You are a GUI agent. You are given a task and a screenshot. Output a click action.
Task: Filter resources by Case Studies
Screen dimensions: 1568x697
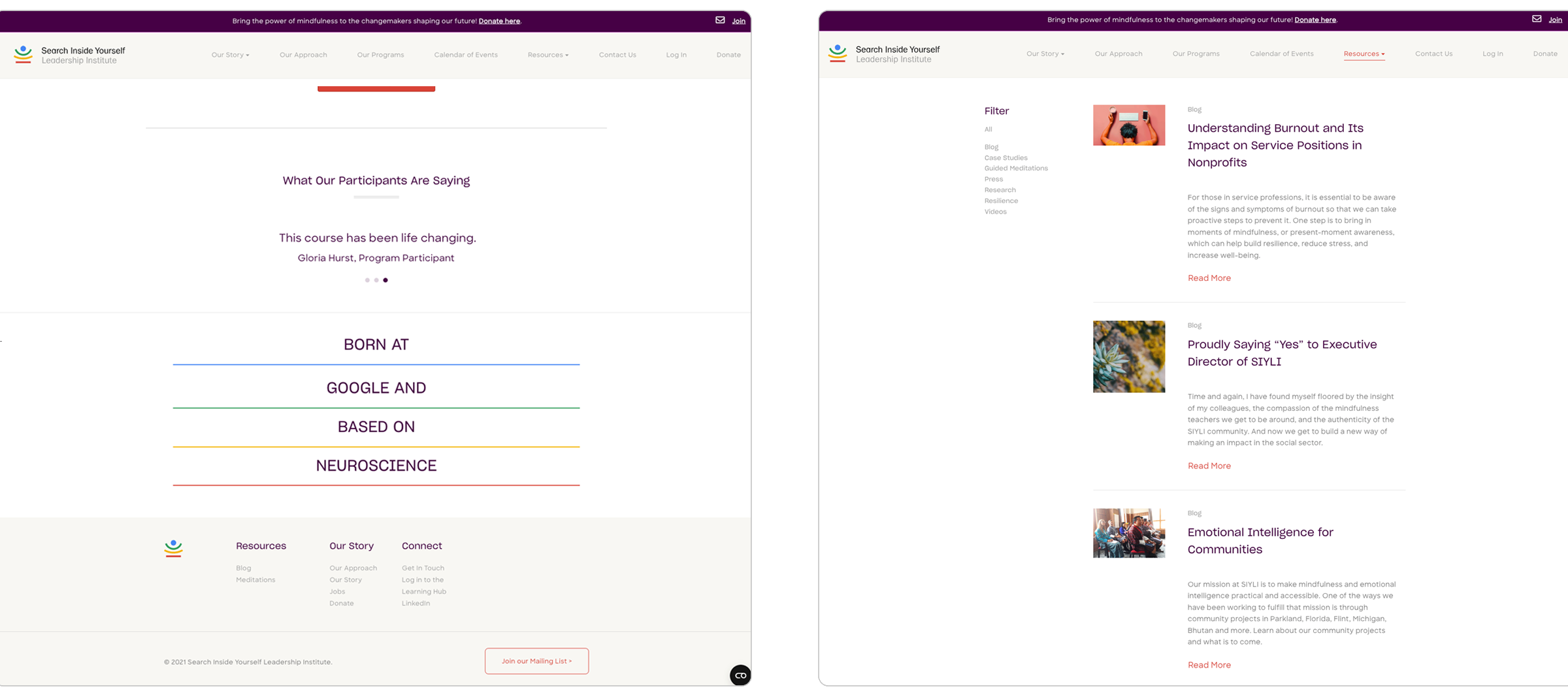pyautogui.click(x=1005, y=158)
